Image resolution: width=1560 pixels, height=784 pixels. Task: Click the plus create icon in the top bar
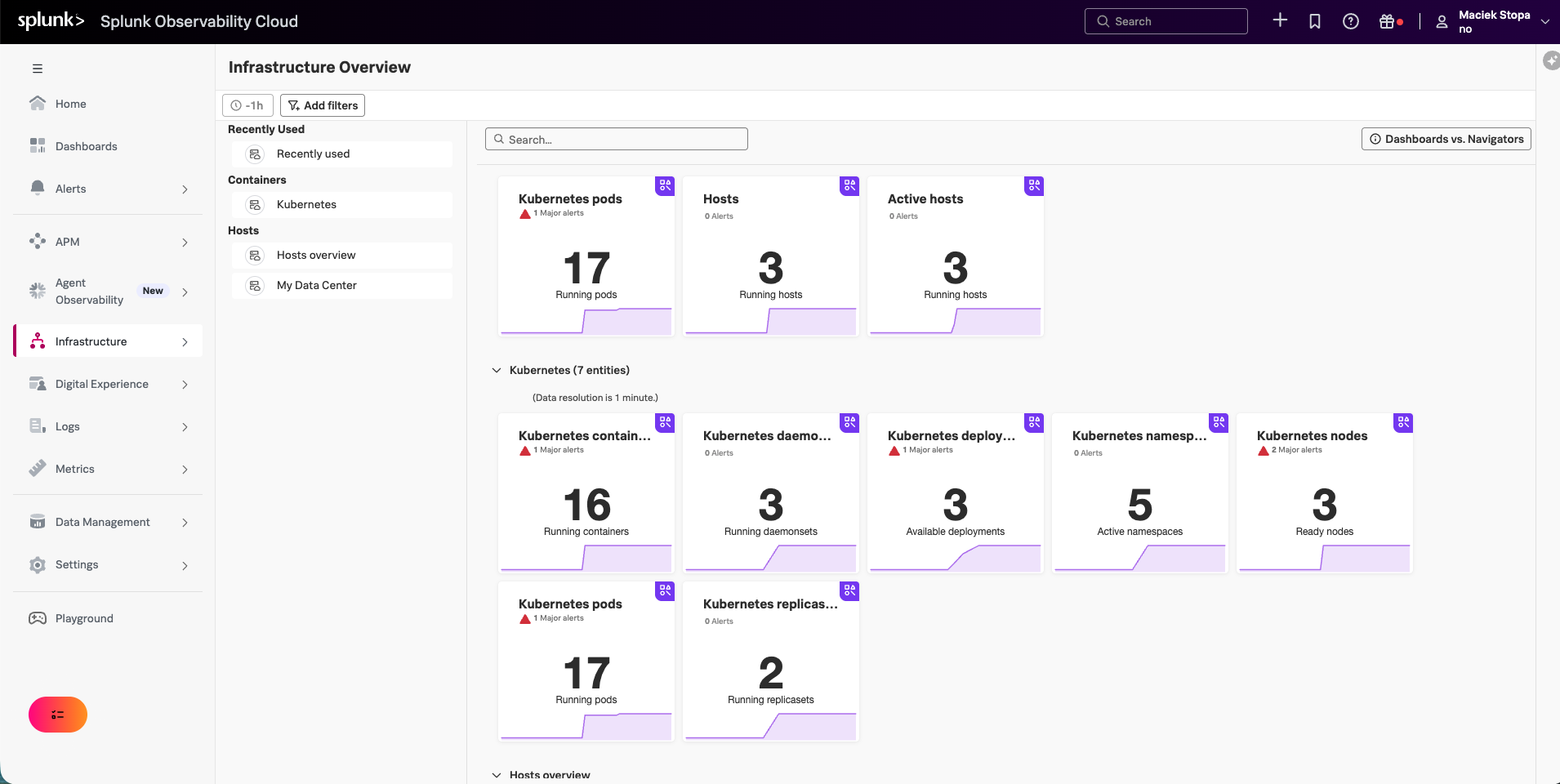coord(1280,20)
